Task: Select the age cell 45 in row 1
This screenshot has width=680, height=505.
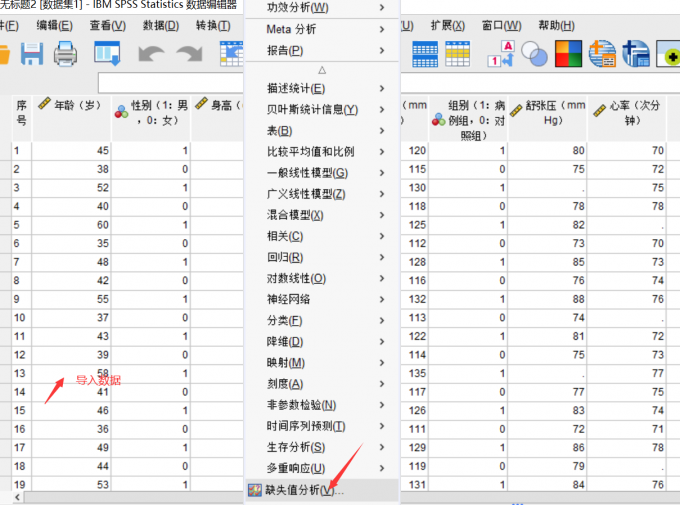Action: click(x=71, y=151)
